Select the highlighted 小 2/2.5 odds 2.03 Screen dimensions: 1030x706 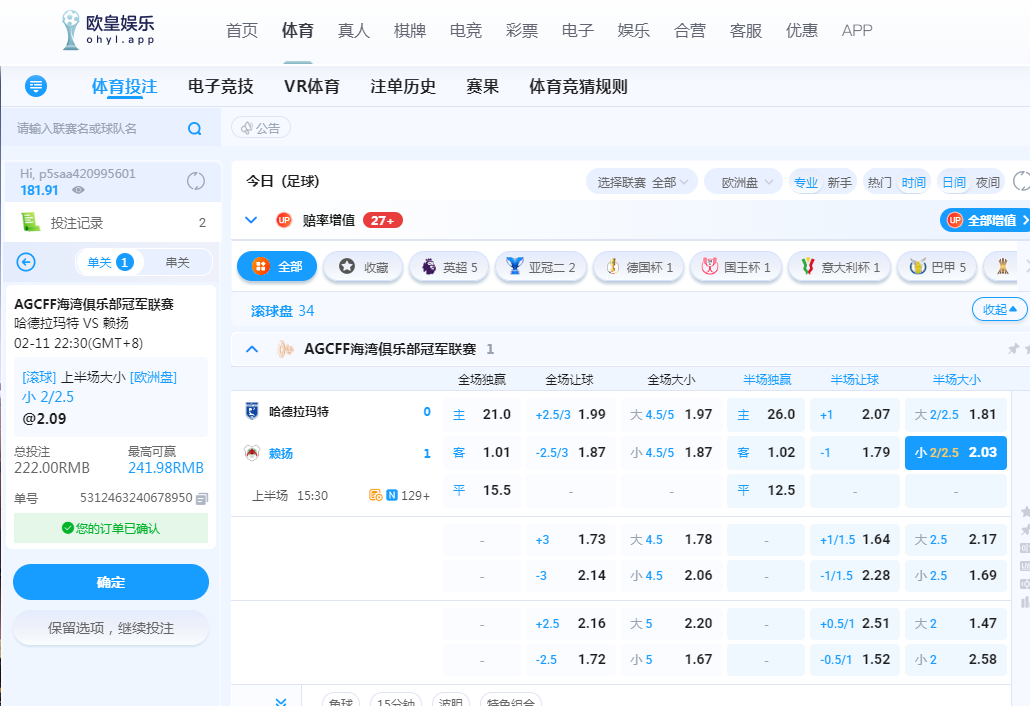(955, 453)
